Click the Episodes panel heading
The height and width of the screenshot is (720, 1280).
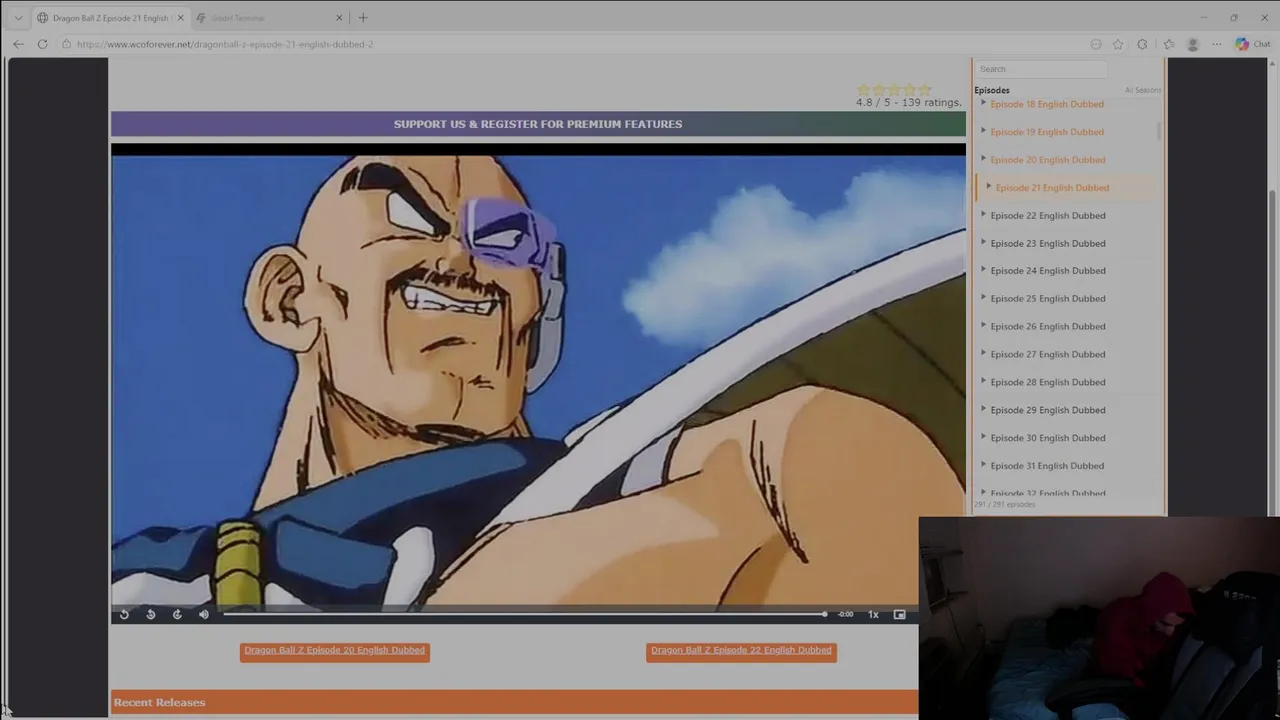coord(992,90)
